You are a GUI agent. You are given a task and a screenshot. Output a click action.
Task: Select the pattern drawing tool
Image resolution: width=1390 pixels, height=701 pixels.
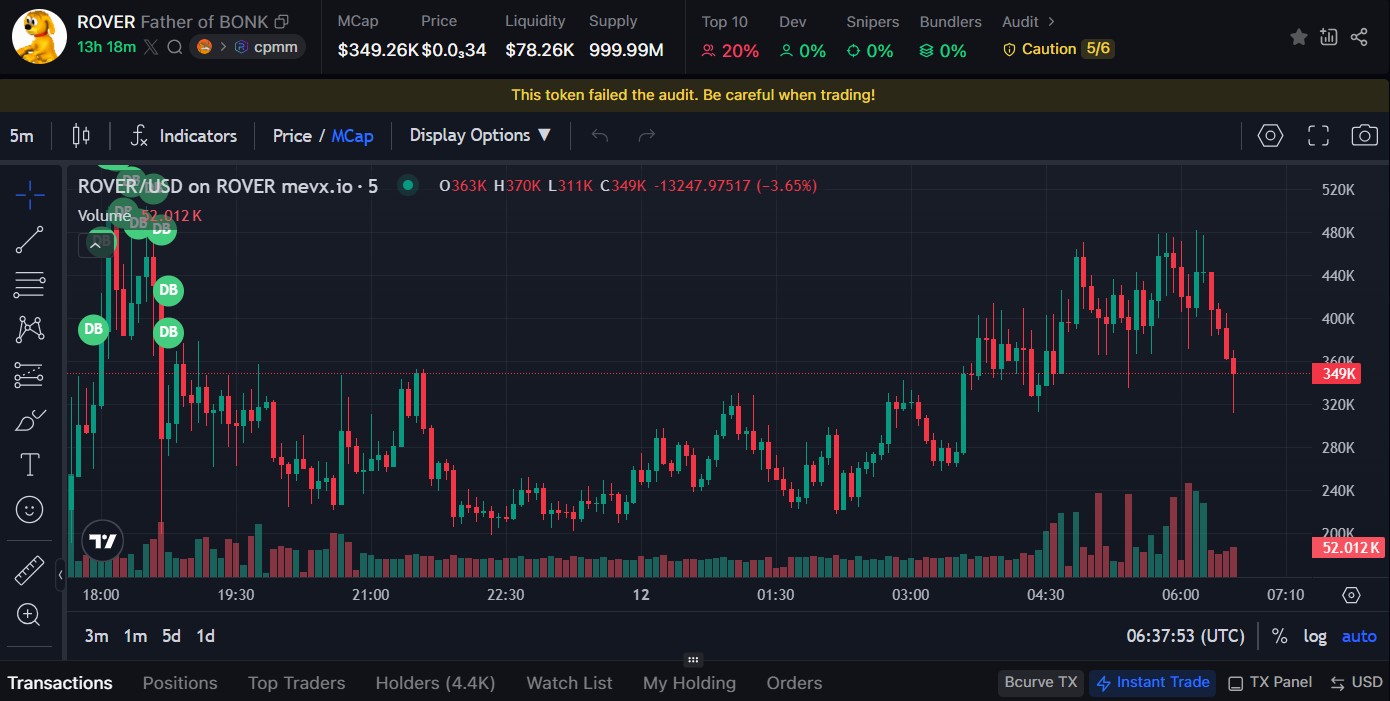click(30, 329)
